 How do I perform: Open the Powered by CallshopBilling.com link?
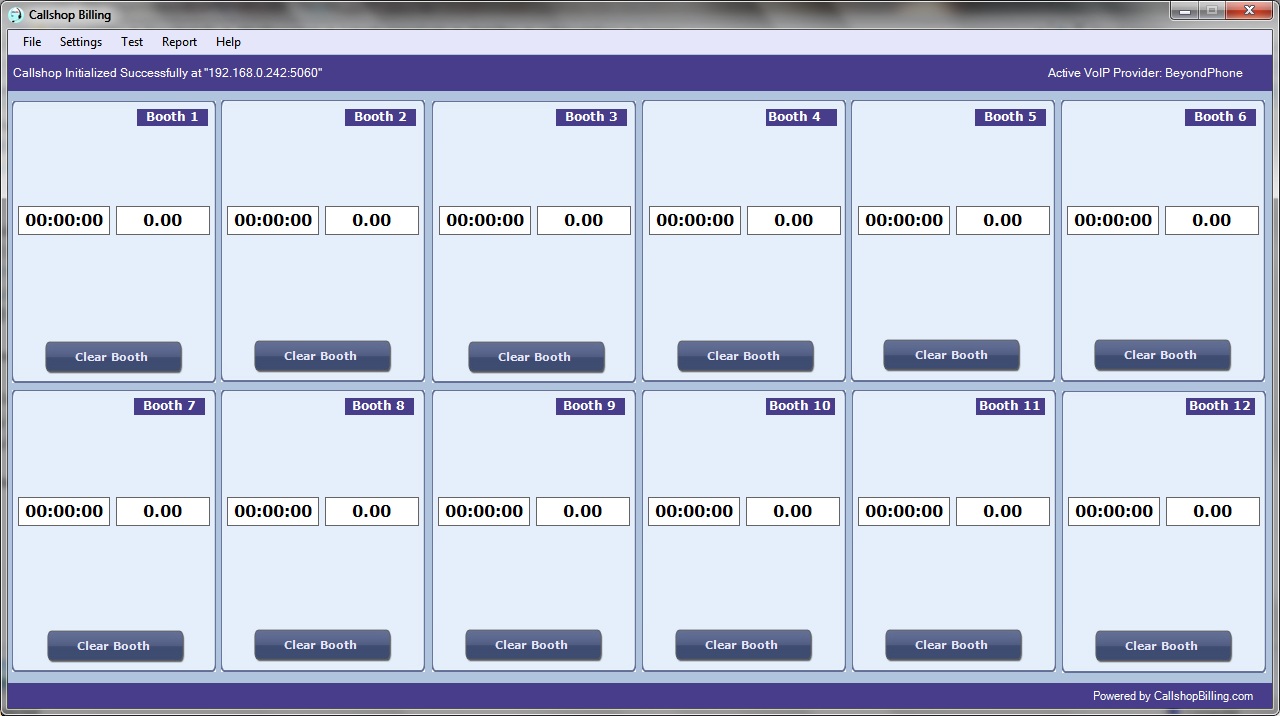(x=1172, y=696)
